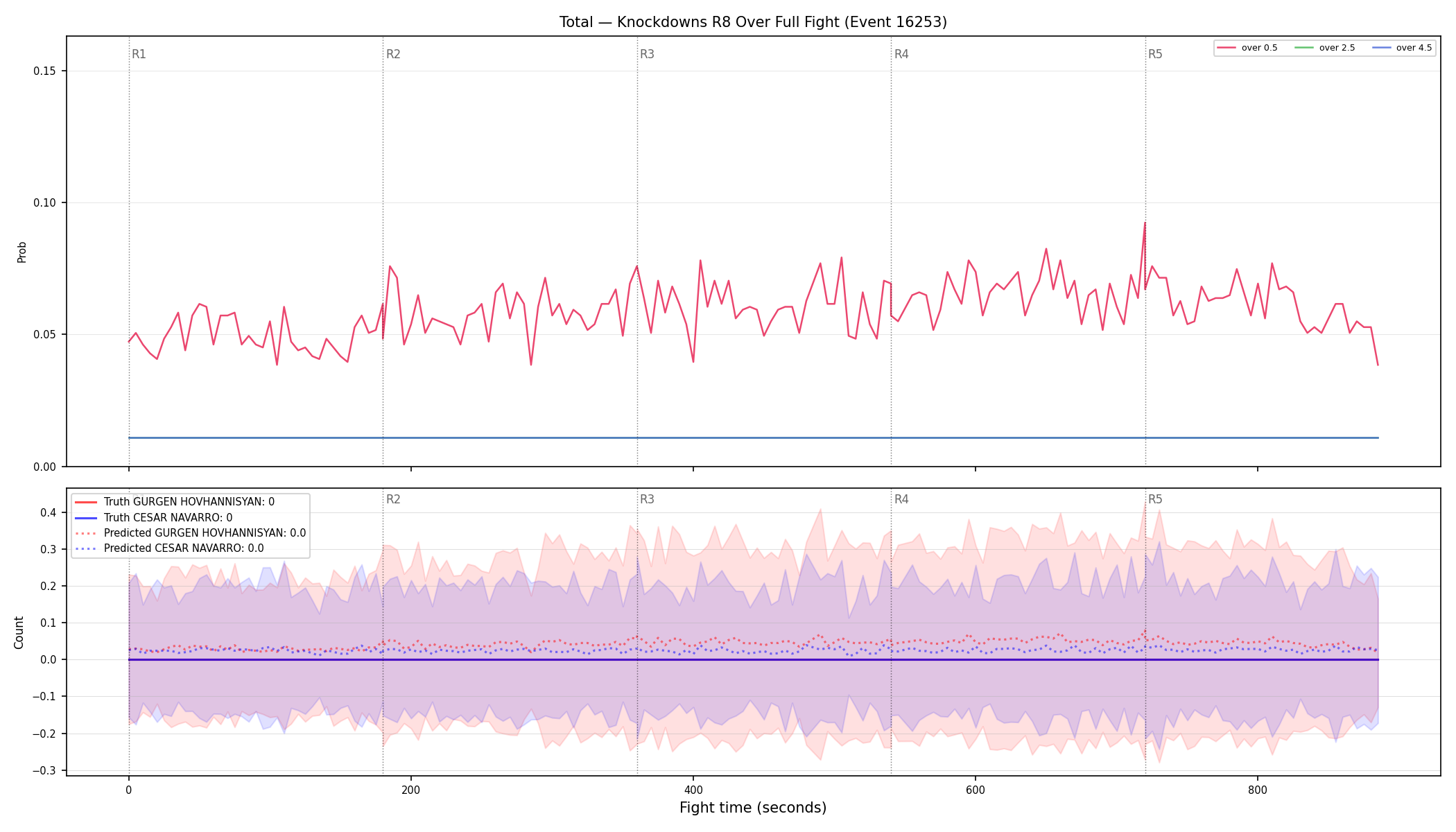The height and width of the screenshot is (832, 1456).
Task: Click the red line's peak at R5 start
Action: point(1145,223)
